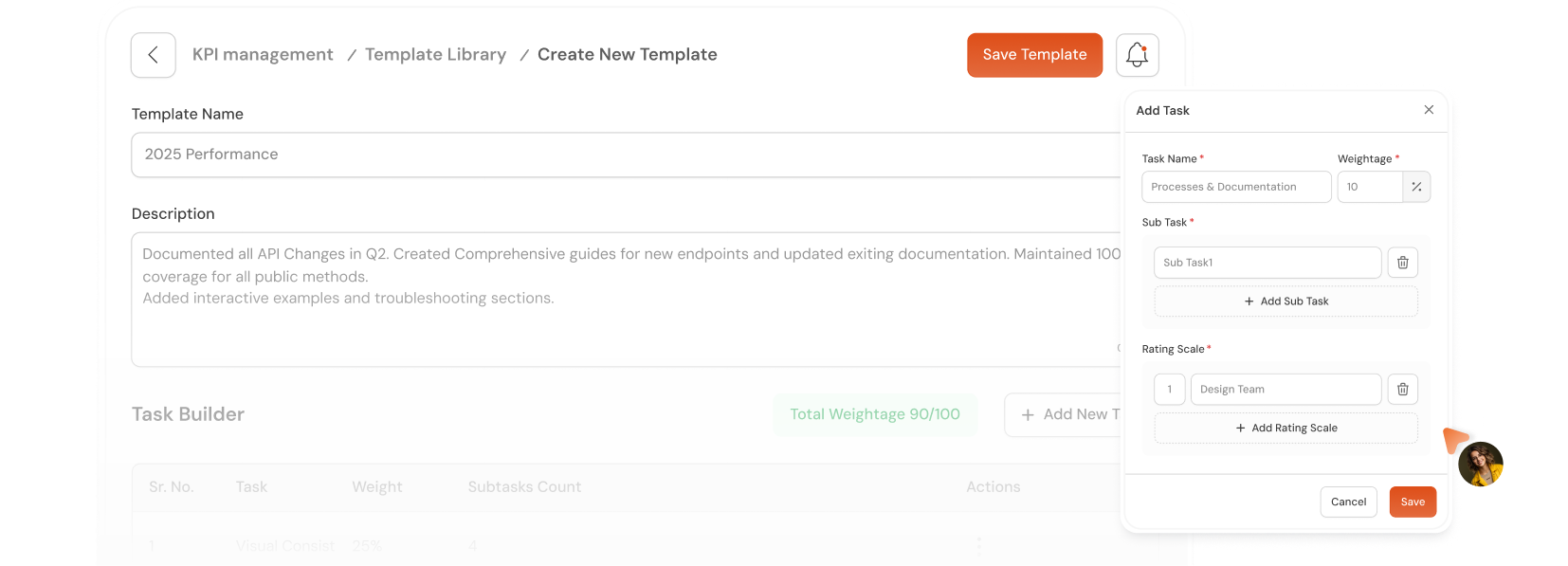1568x566 pixels.
Task: Focus the Sub Task1 input field
Action: [x=1267, y=263]
